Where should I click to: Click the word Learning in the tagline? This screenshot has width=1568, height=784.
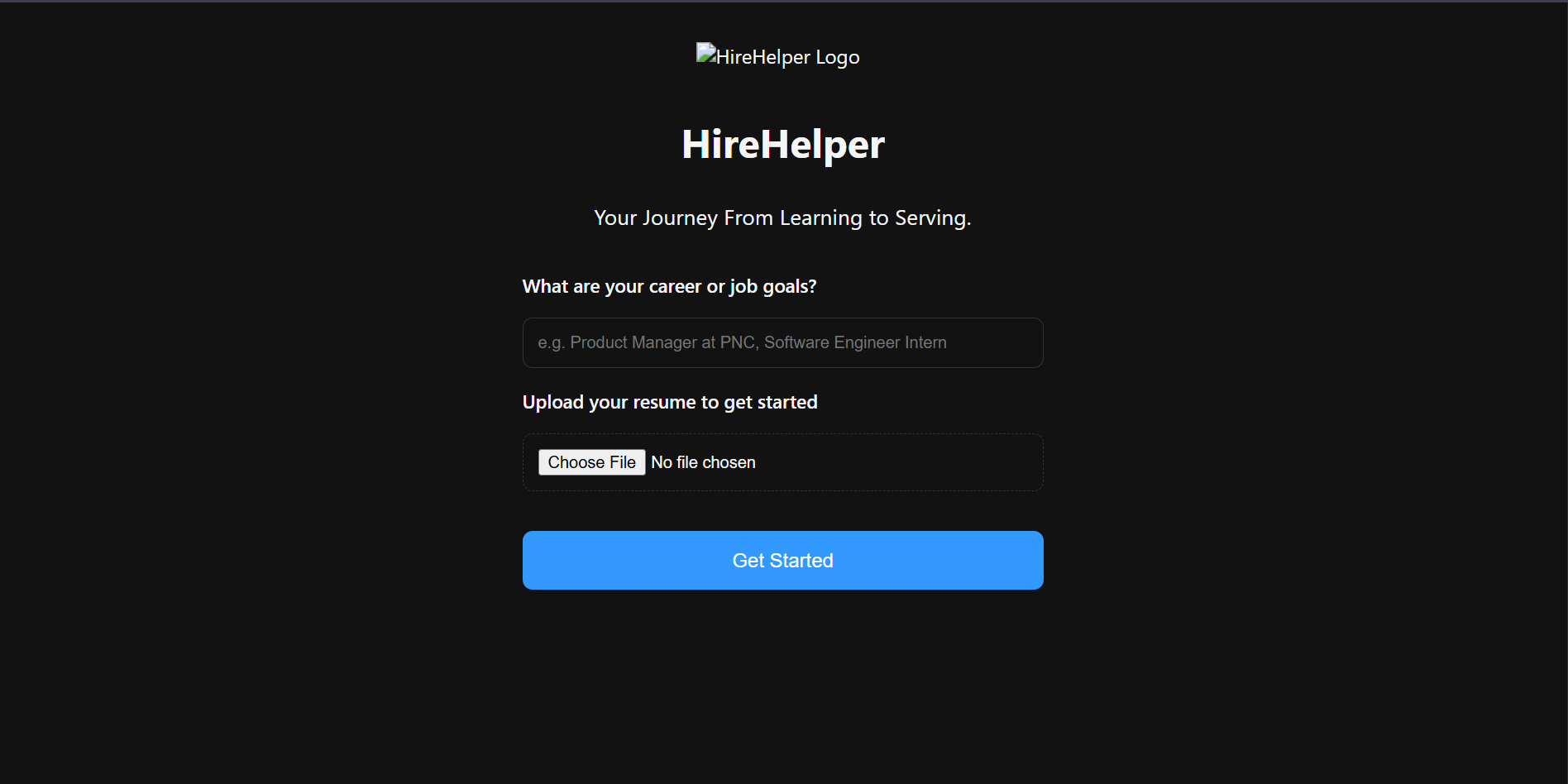[820, 218]
